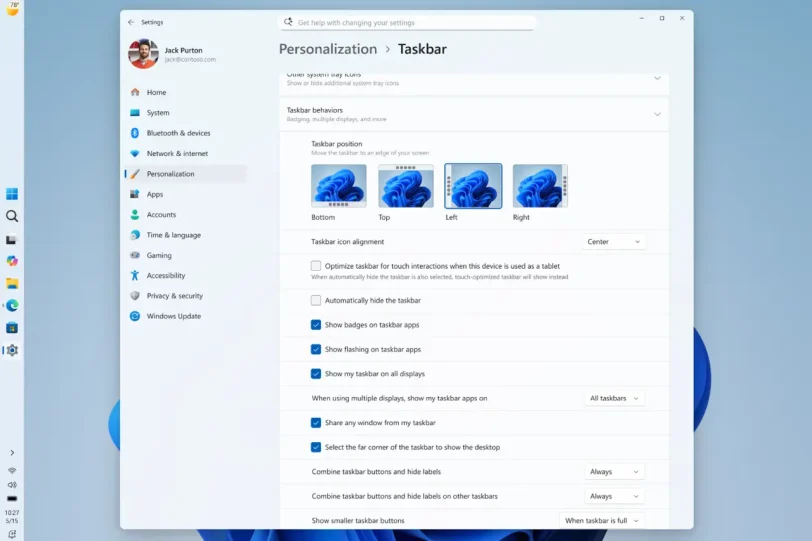Viewport: 812px width, 541px height.
Task: Open the All taskbars dropdown
Action: tap(614, 398)
